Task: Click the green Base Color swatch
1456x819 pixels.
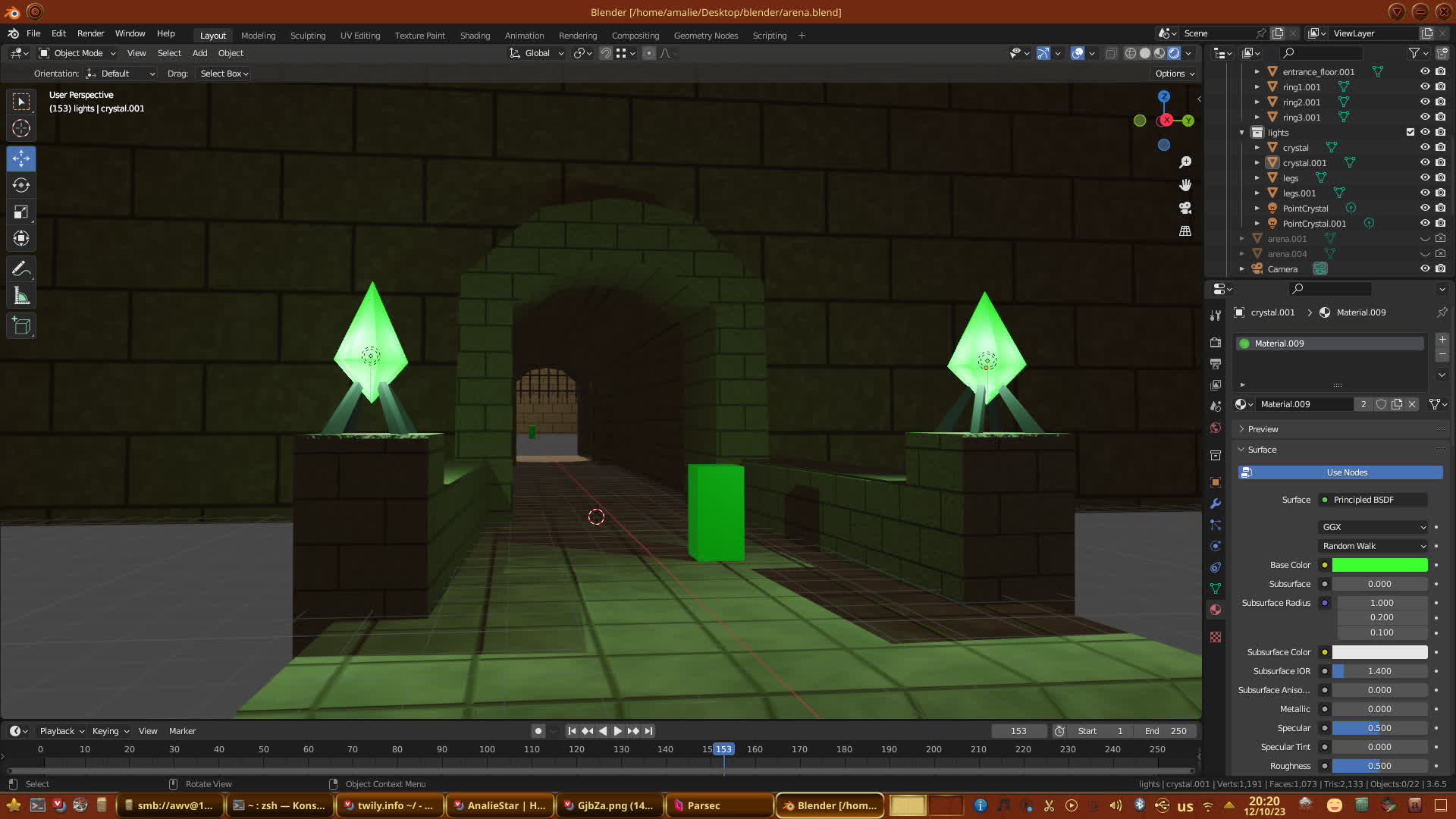Action: click(x=1379, y=565)
